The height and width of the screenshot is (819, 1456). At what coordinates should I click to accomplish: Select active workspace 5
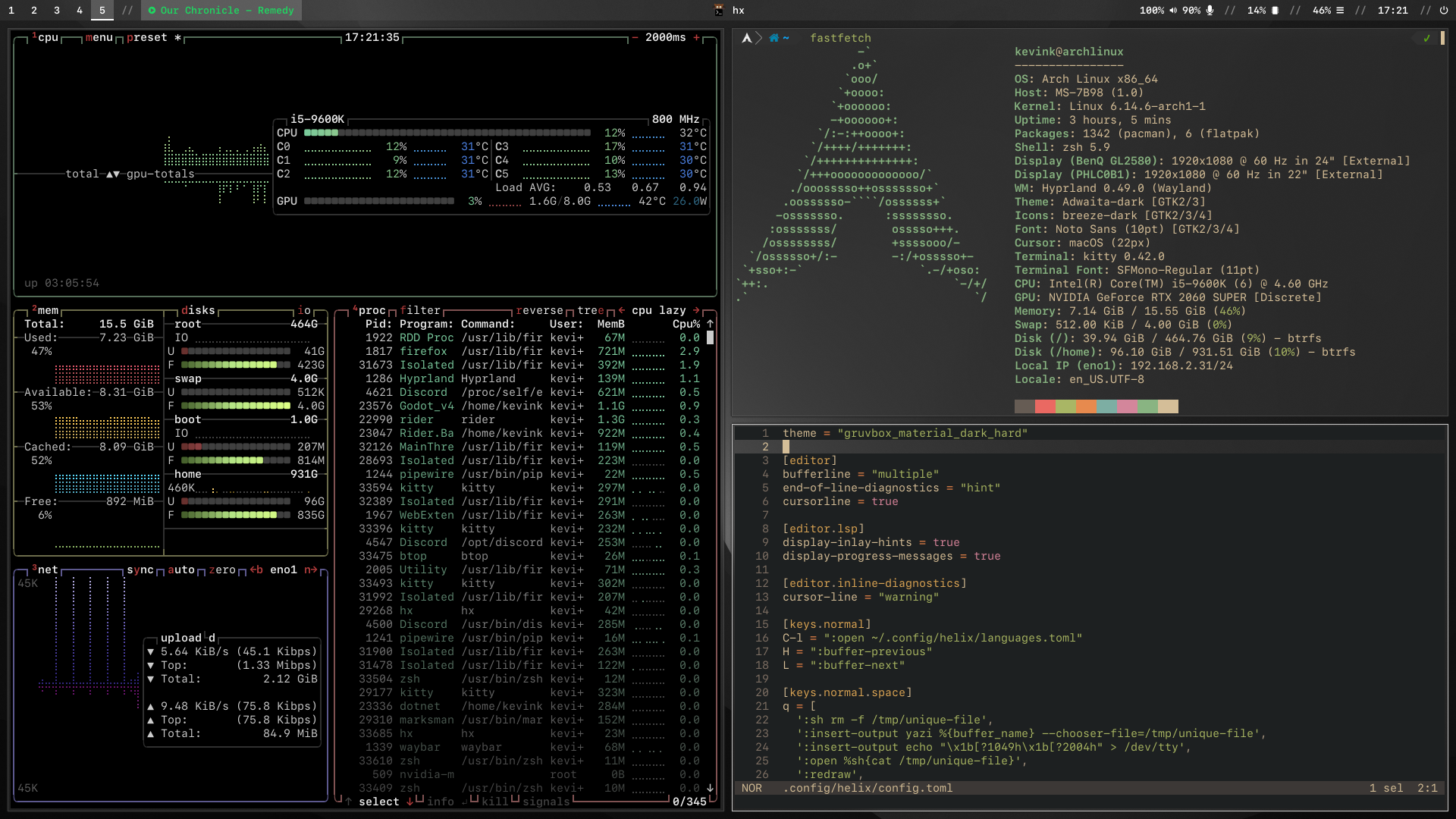(102, 11)
